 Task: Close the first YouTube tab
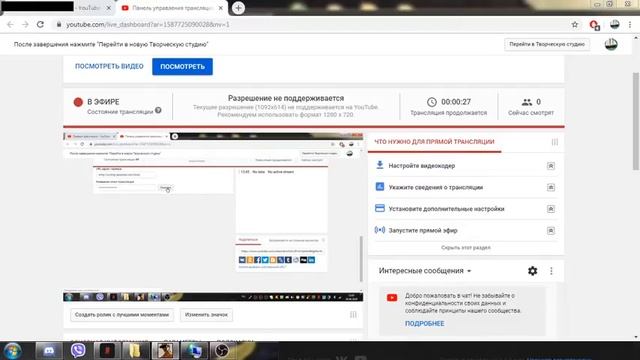click(x=109, y=8)
